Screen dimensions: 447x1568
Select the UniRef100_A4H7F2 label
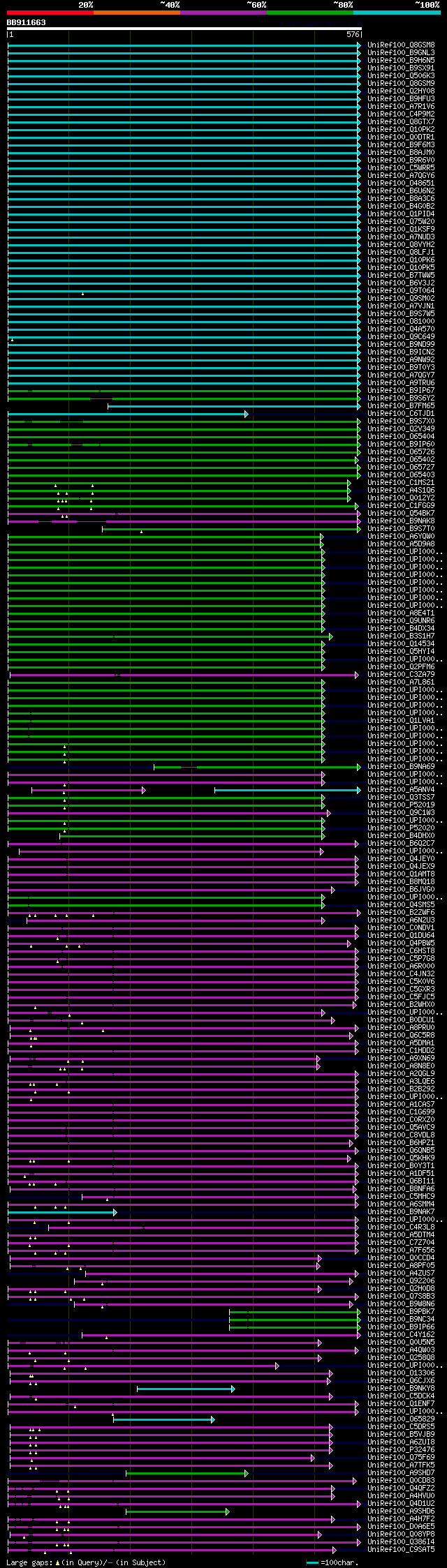tap(401, 1518)
